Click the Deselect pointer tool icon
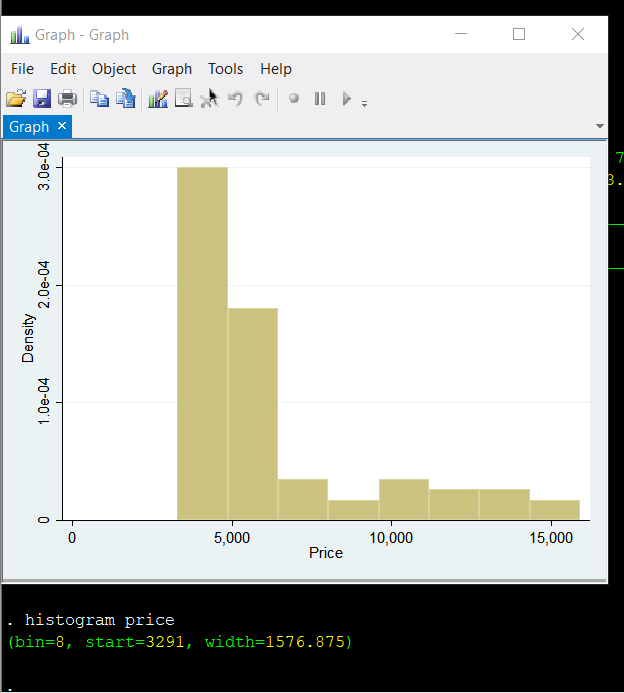This screenshot has height=693, width=624. 209,99
